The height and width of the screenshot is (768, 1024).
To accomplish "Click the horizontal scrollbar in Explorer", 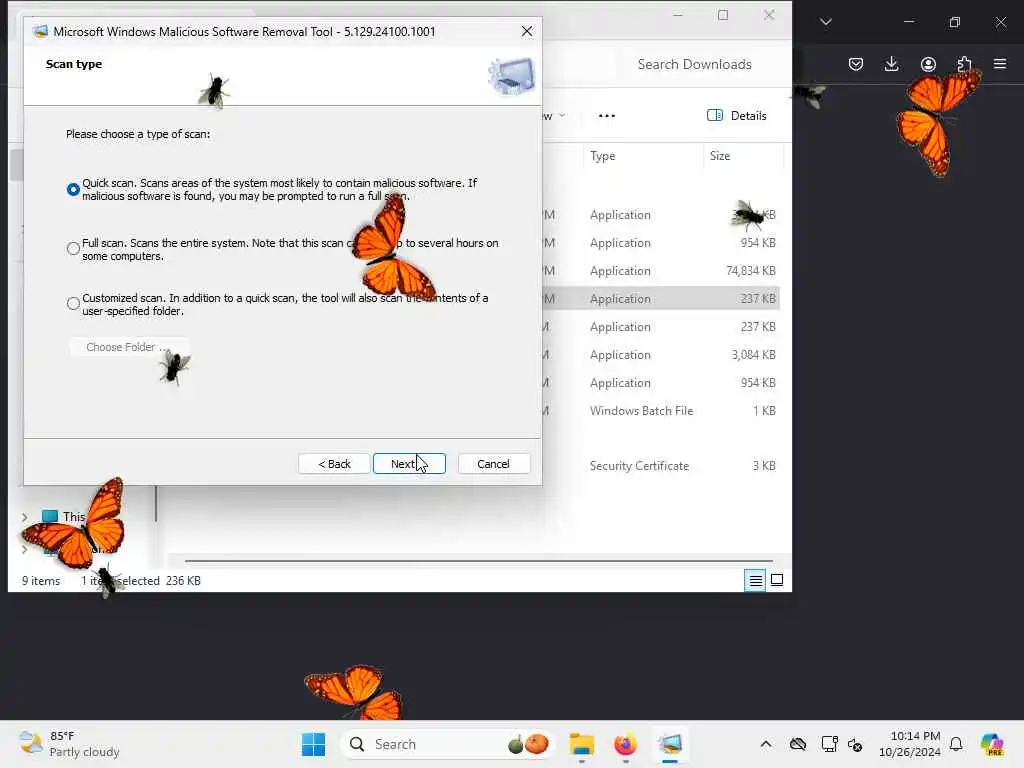I will click(x=479, y=561).
